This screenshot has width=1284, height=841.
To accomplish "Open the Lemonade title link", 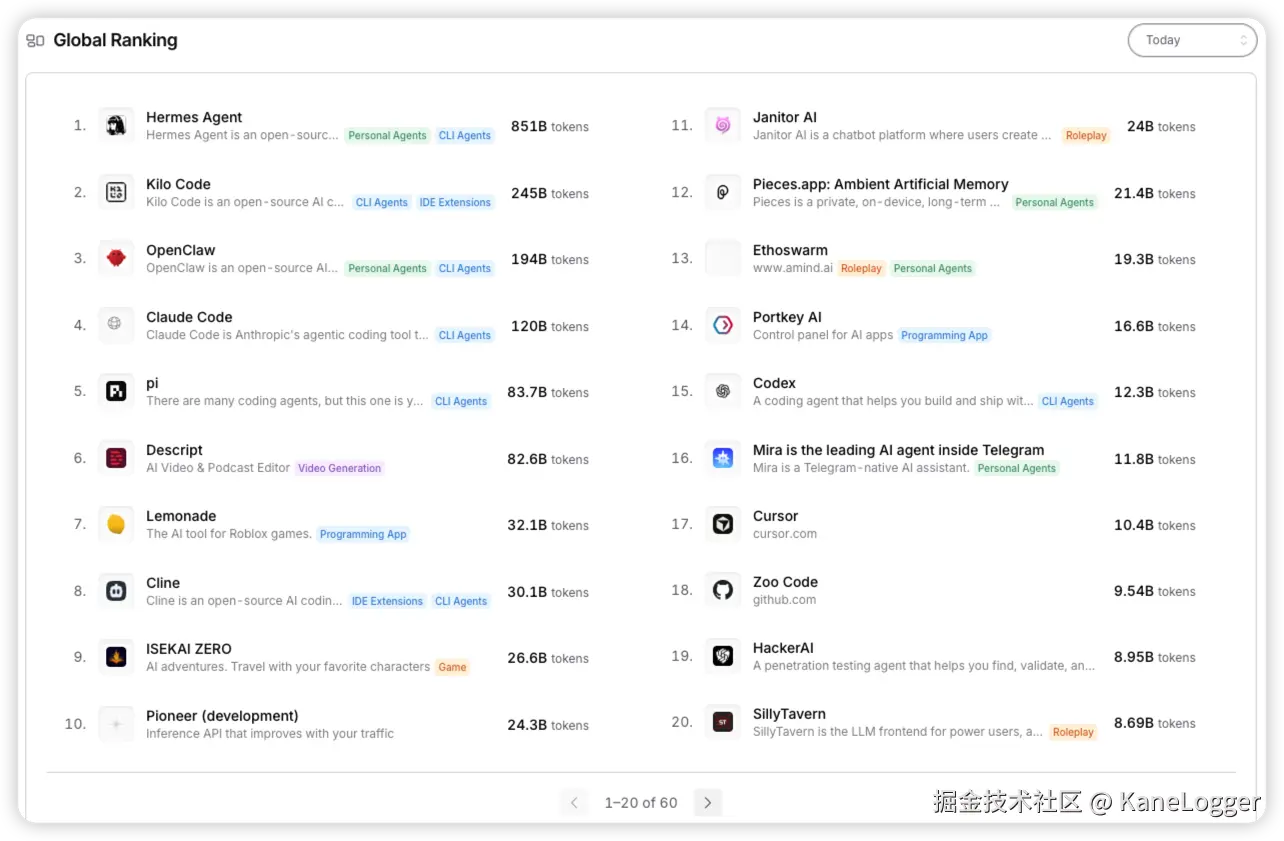I will [x=181, y=516].
